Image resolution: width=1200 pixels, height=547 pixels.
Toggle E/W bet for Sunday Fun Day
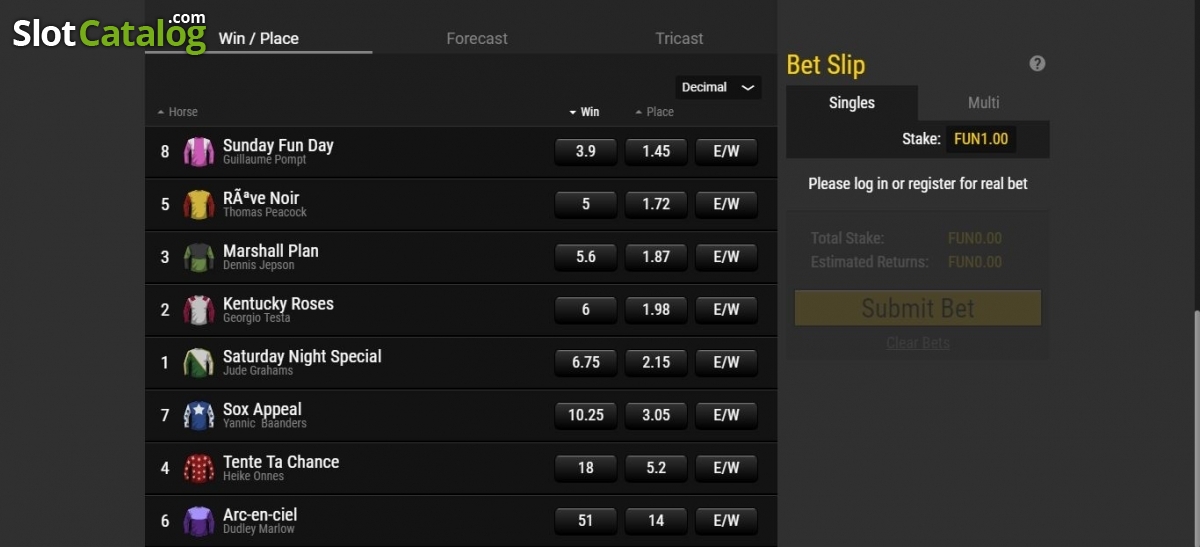(726, 151)
